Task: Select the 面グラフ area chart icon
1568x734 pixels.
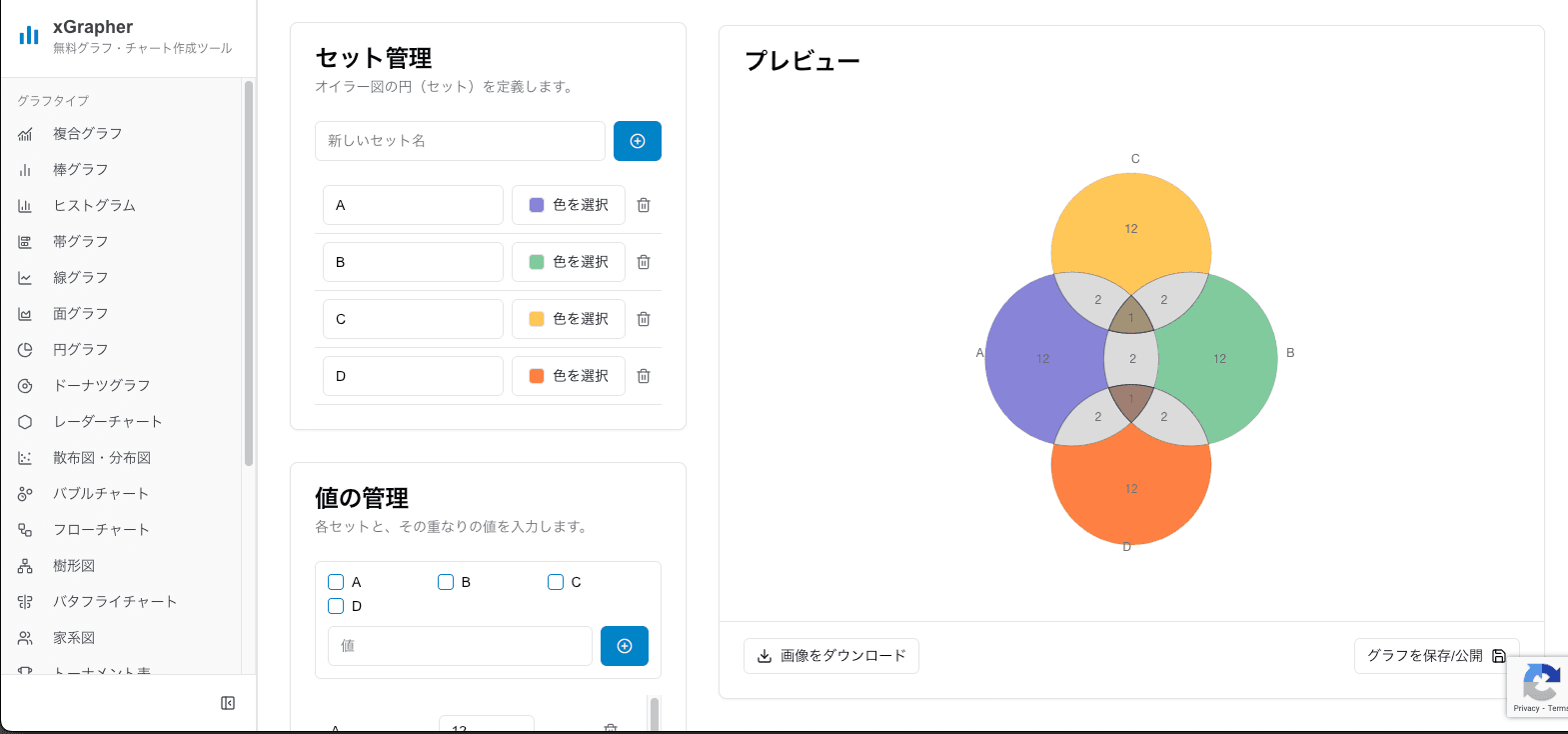Action: (x=25, y=314)
